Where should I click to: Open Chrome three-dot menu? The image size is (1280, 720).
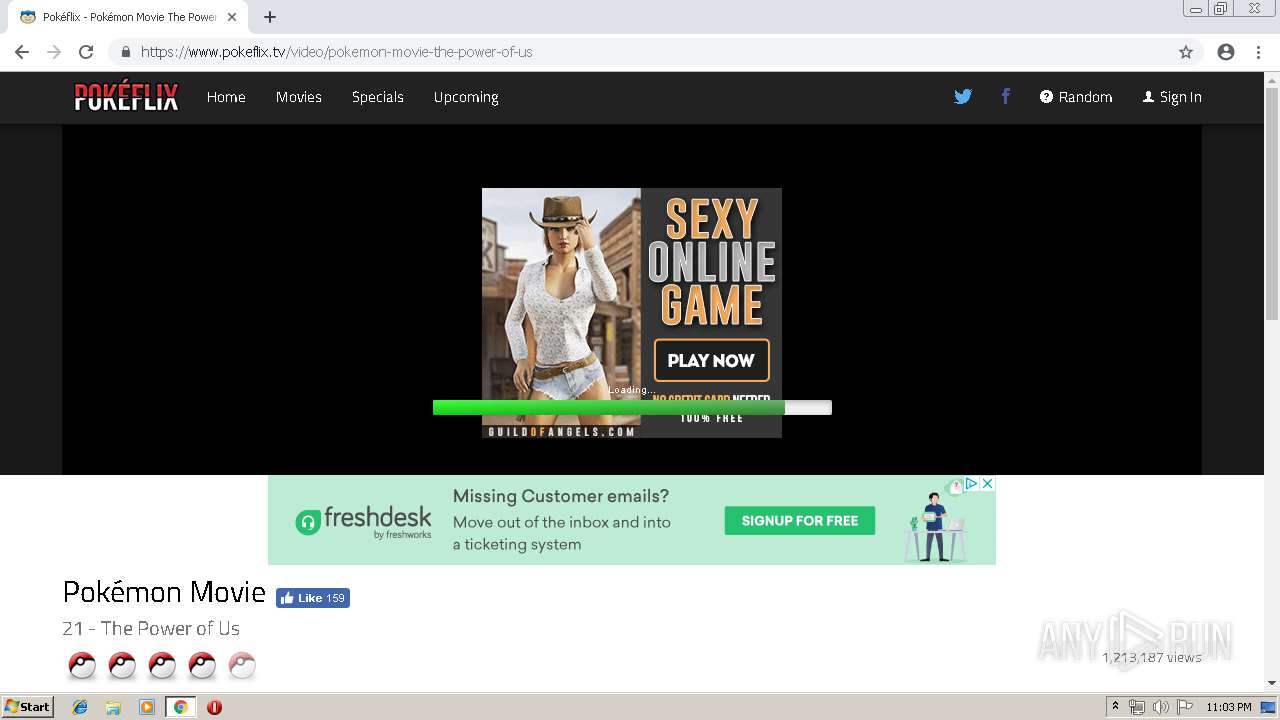coord(1258,52)
